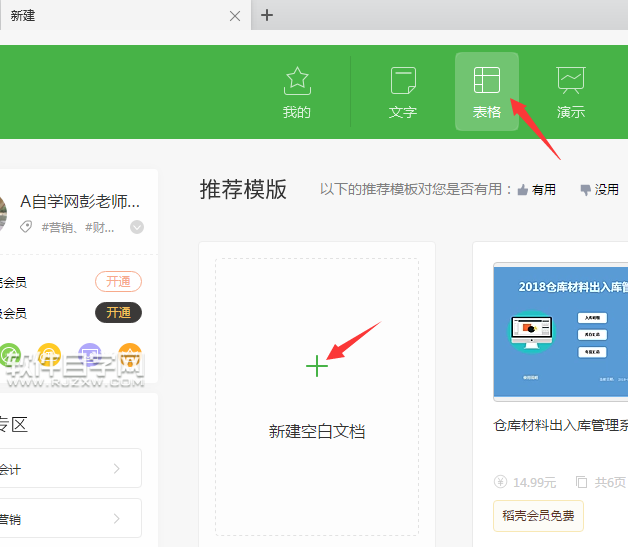Viewport: 628px width, 547px height.
Task: Select the 演示 presentation type
Action: 571,93
